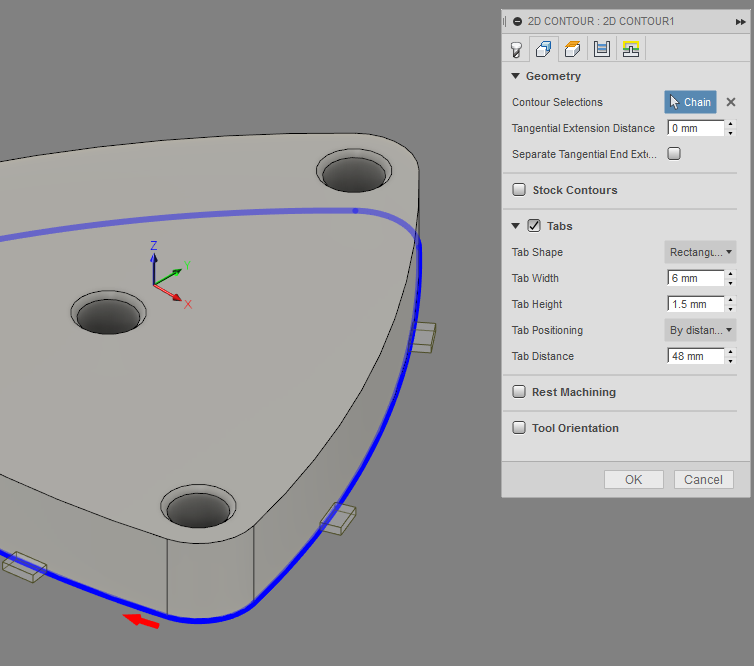
Task: Click the double-arrow dock panel icon
Action: pos(740,21)
